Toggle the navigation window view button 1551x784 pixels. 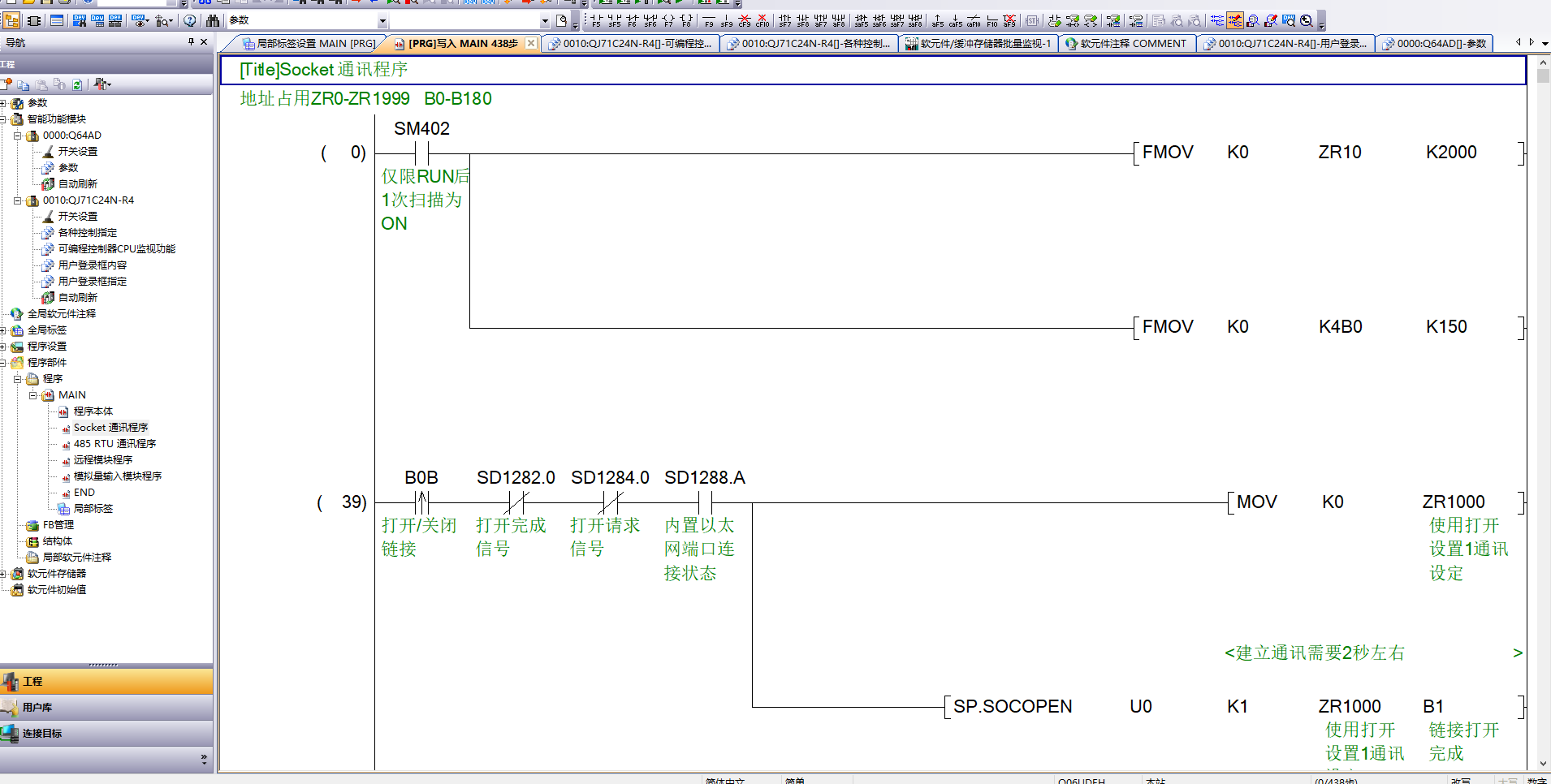point(11,21)
